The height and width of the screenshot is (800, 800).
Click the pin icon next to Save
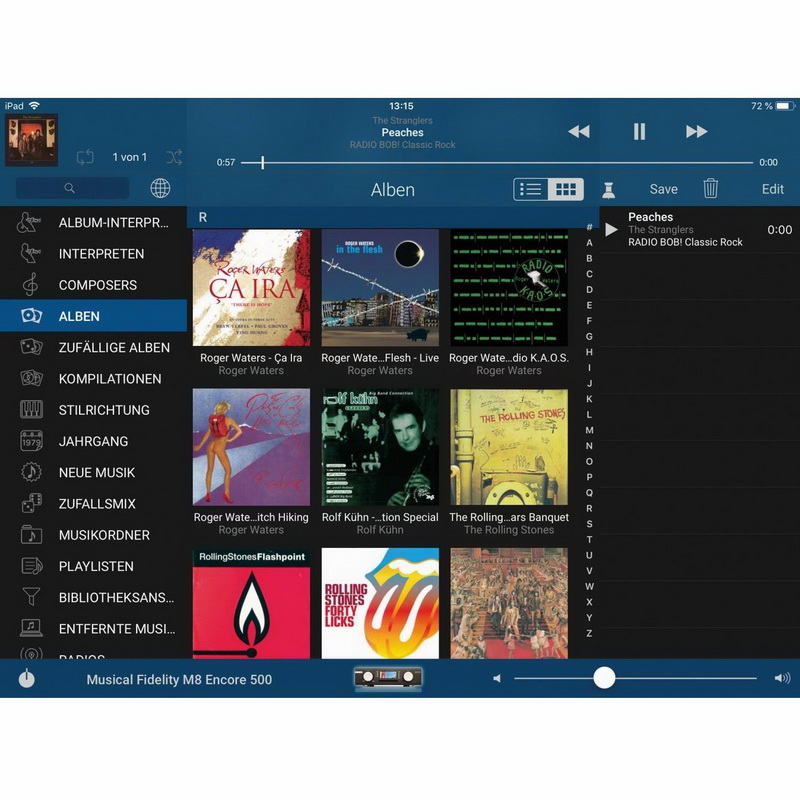point(608,190)
